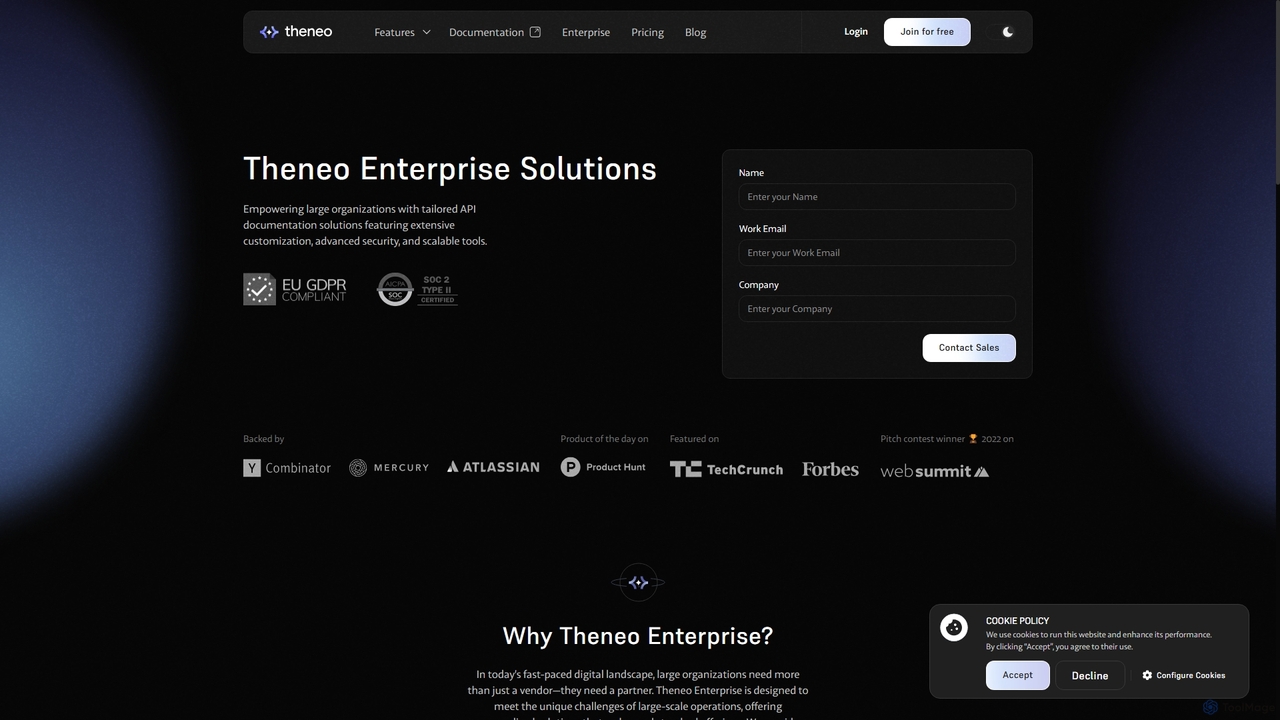Click the Documentation external-link icon
1280x720 pixels.
pyautogui.click(x=535, y=32)
